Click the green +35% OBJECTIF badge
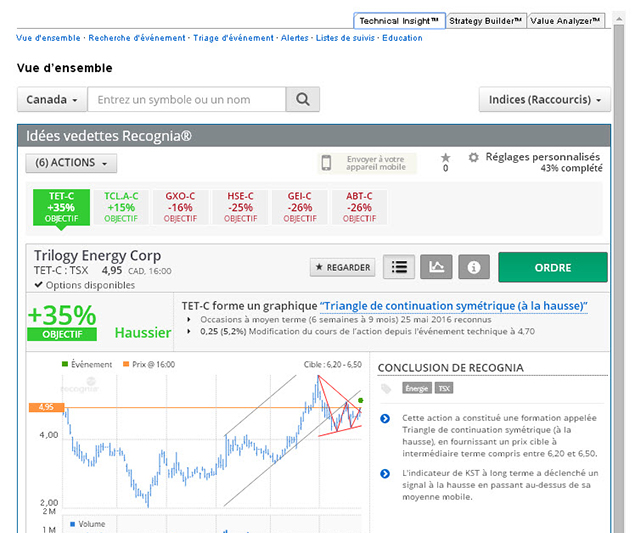The image size is (635, 533). click(62, 322)
